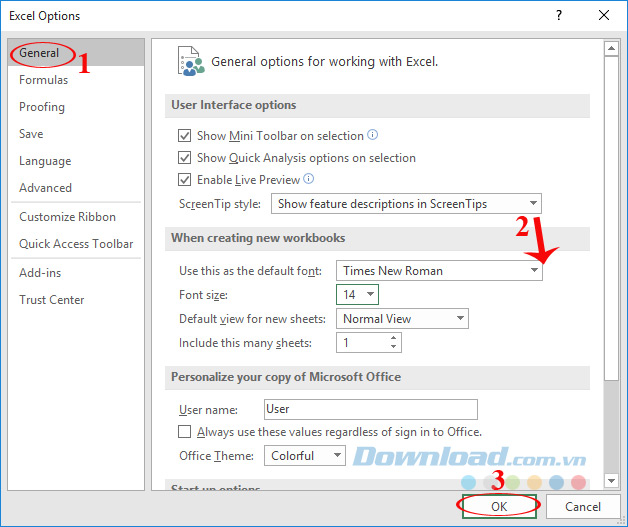The width and height of the screenshot is (628, 527).
Task: Click the scrollbar up arrow
Action: pyautogui.click(x=611, y=48)
